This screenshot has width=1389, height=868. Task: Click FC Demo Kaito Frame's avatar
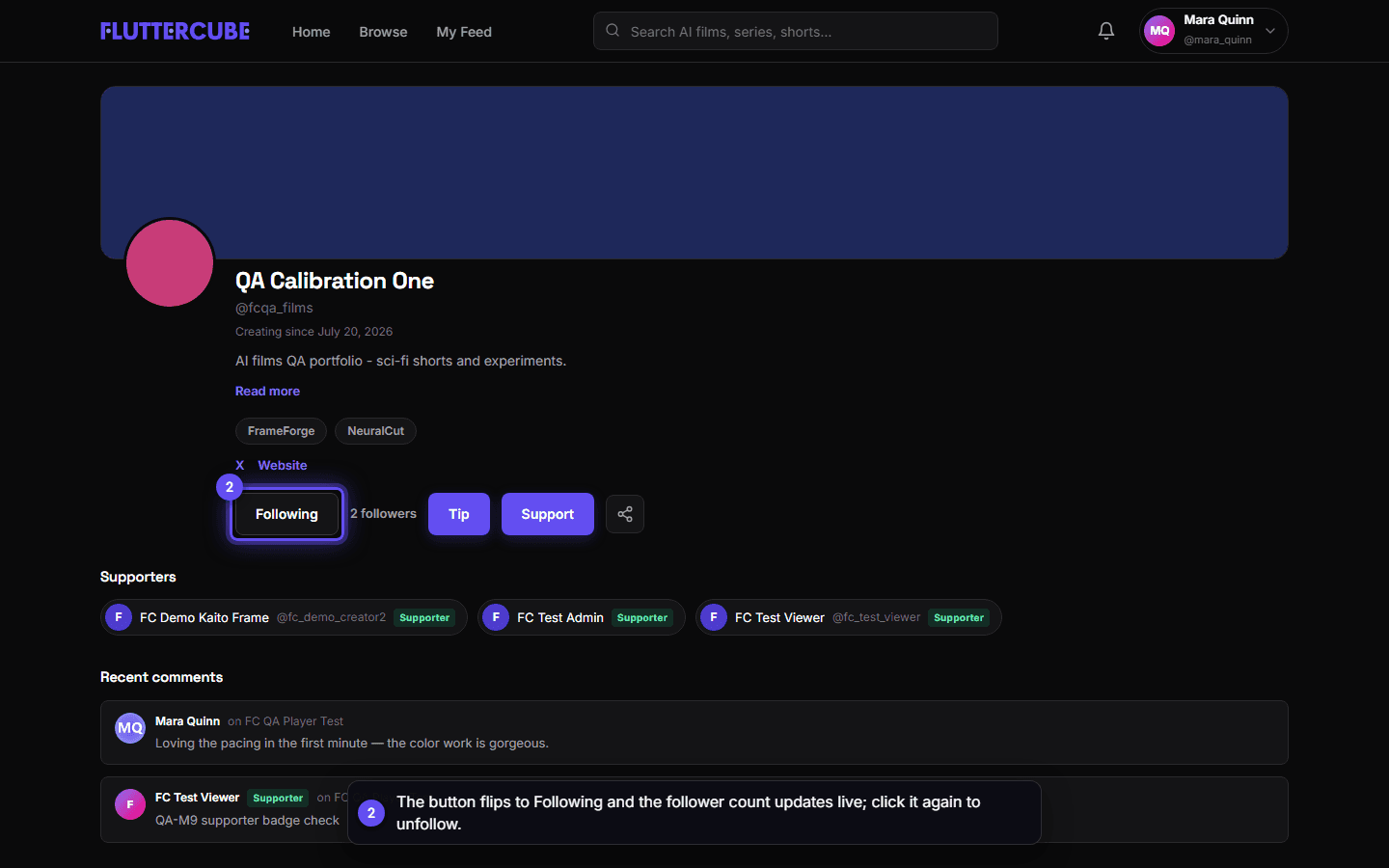pyautogui.click(x=119, y=617)
